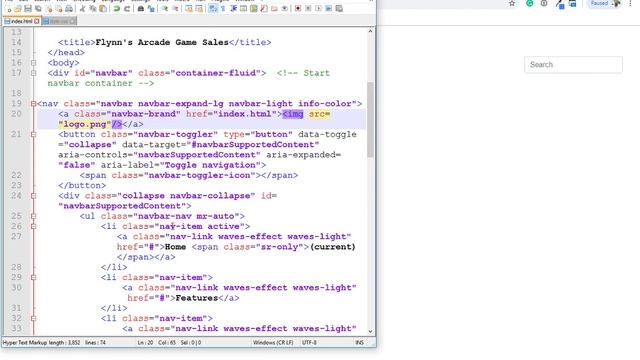Viewport: 640px width, 360px height.
Task: Paste from clipboard toolbar icon
Action: (x=102, y=9)
